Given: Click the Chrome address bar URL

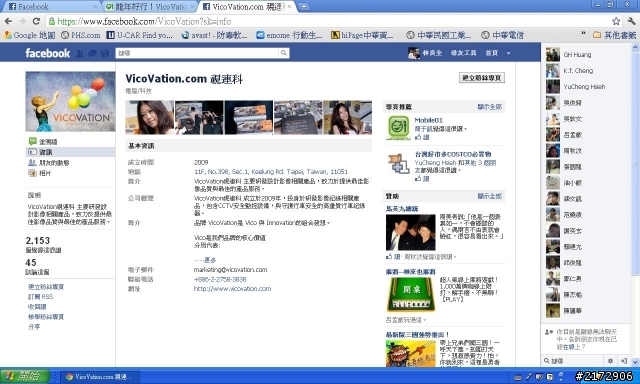Looking at the screenshot, I should [x=144, y=21].
